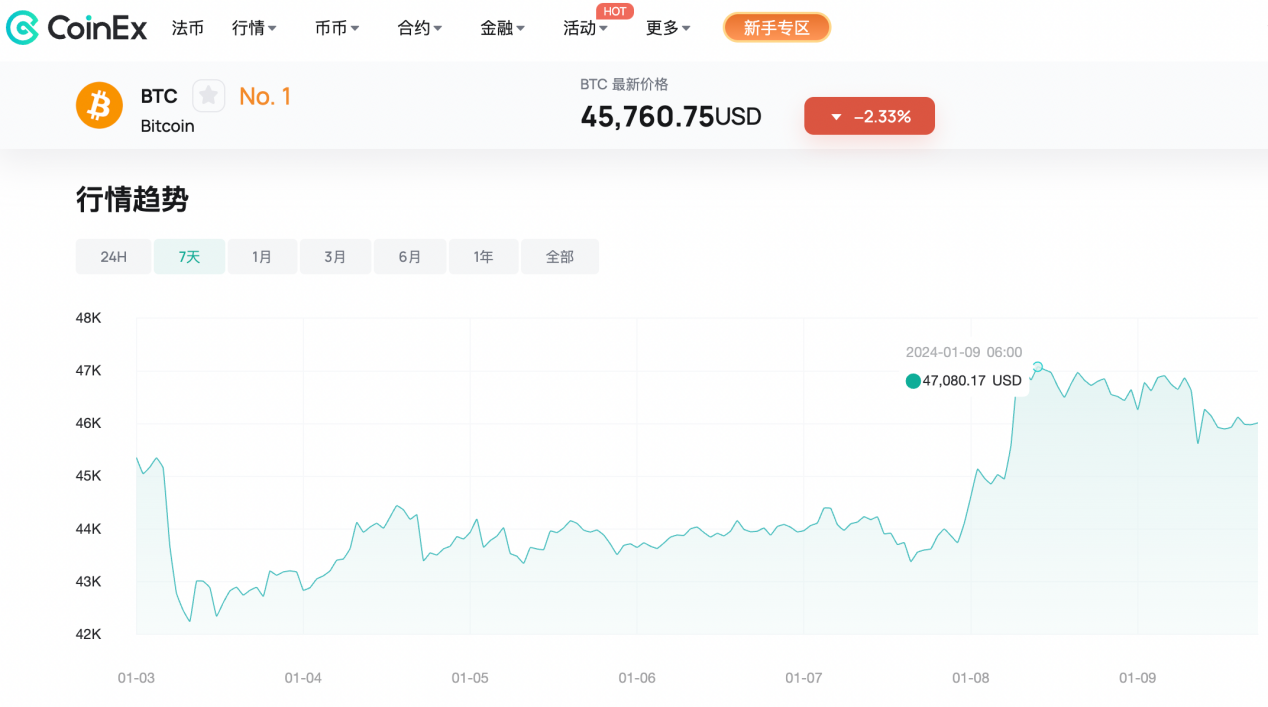Open the 新手专区 button
The image size is (1268, 707).
777,28
